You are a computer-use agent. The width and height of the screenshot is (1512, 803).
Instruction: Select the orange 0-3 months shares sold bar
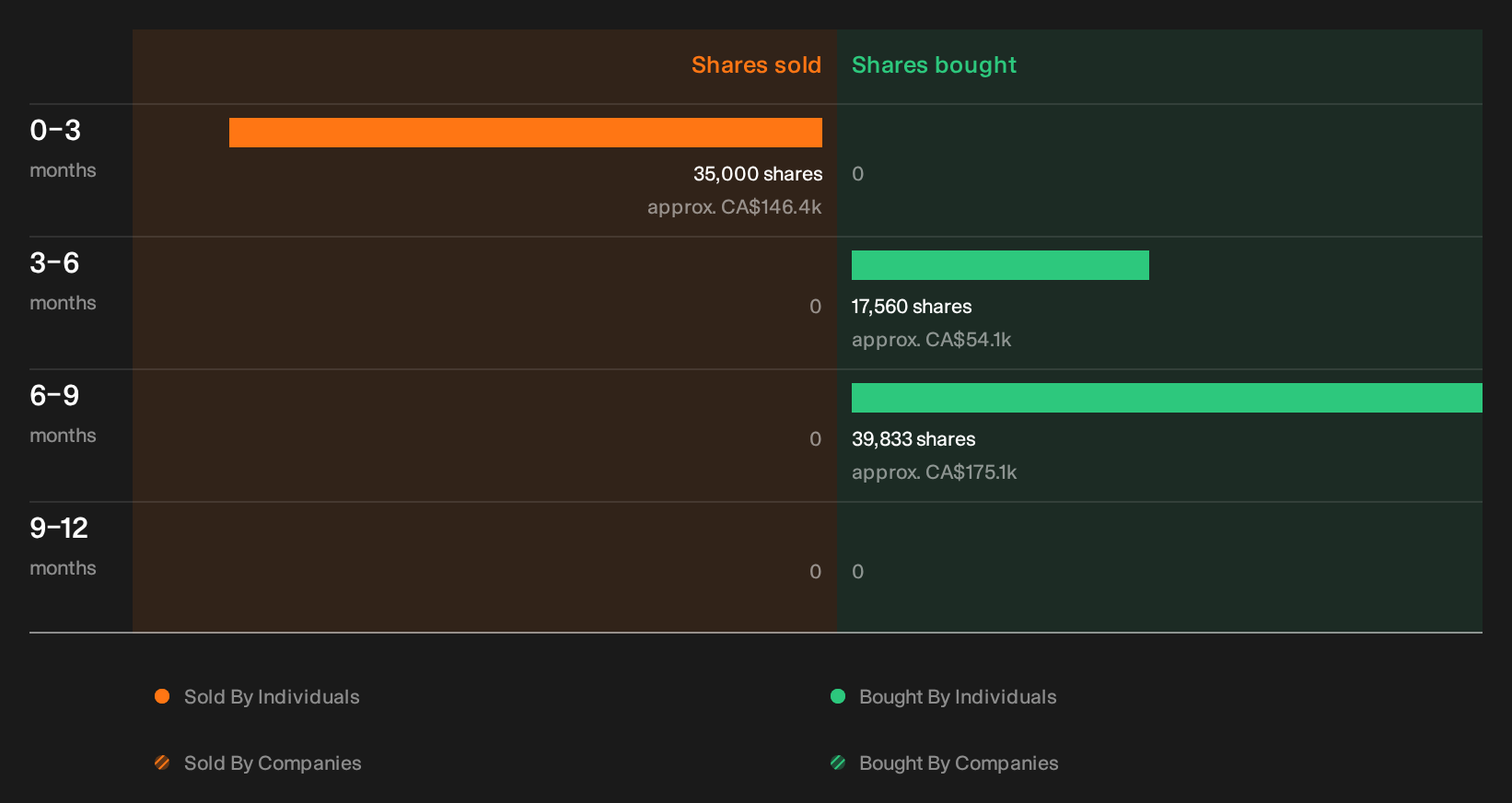(x=526, y=133)
